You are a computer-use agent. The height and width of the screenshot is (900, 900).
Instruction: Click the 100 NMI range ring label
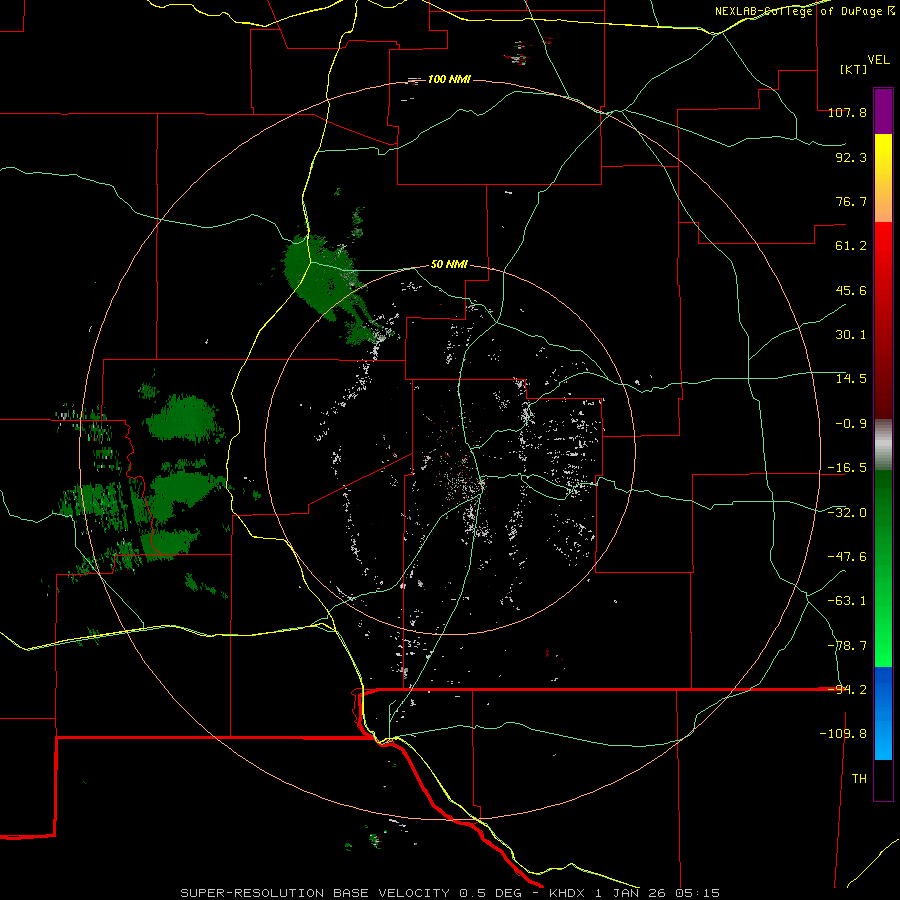point(449,79)
